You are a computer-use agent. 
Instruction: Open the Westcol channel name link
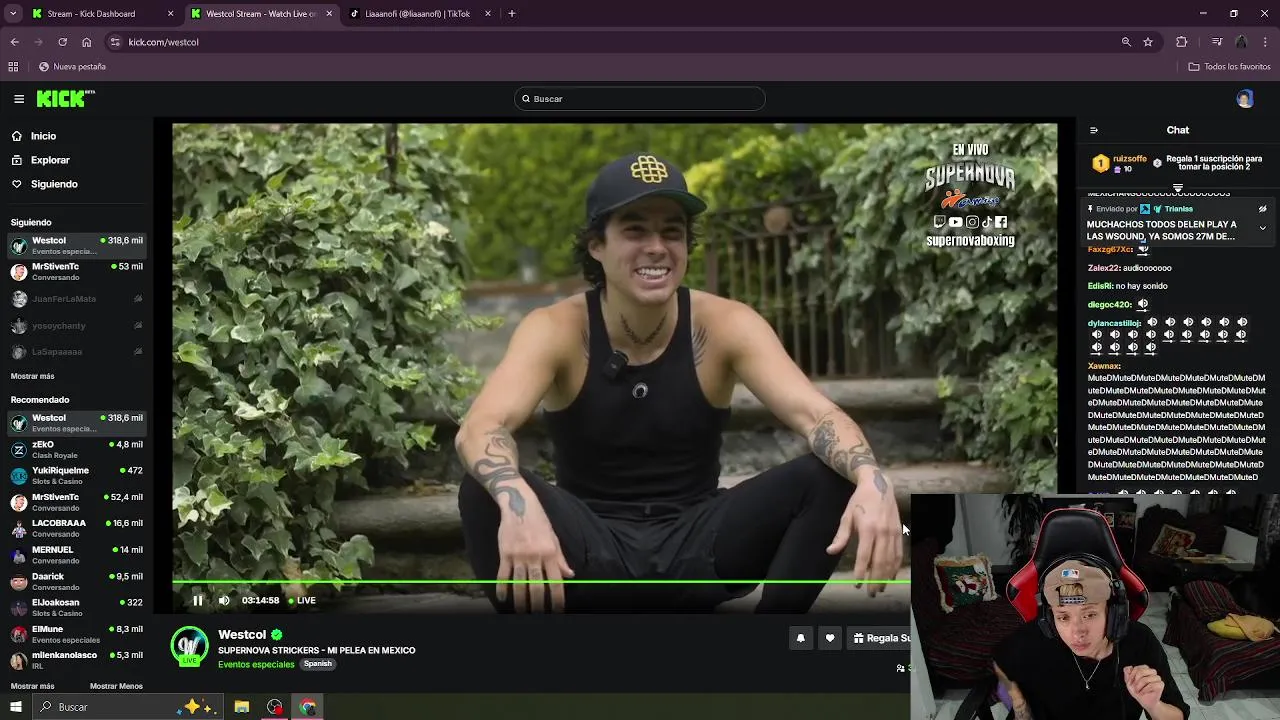(x=242, y=634)
